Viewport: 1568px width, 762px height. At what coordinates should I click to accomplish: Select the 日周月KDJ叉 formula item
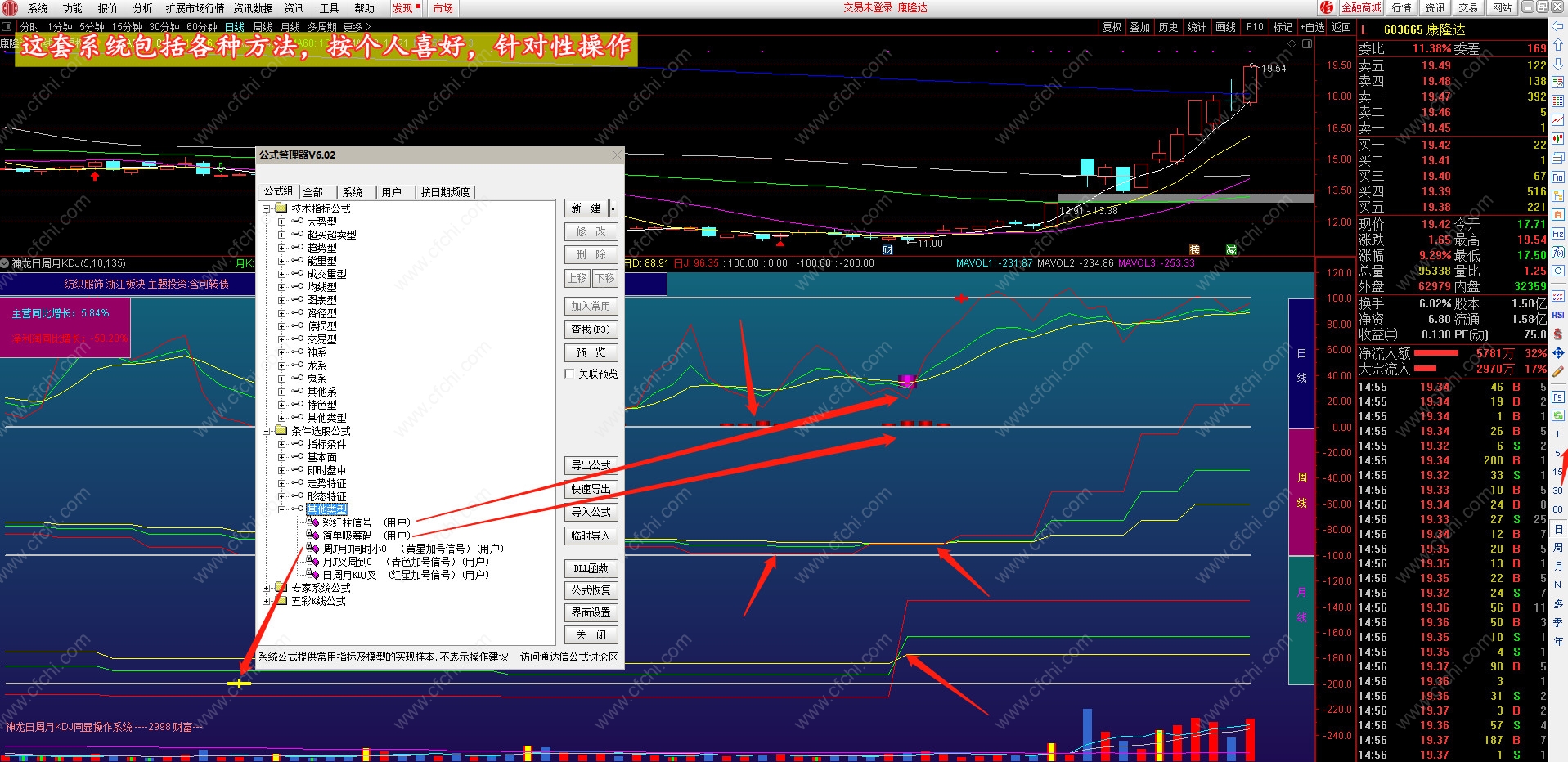coord(406,575)
